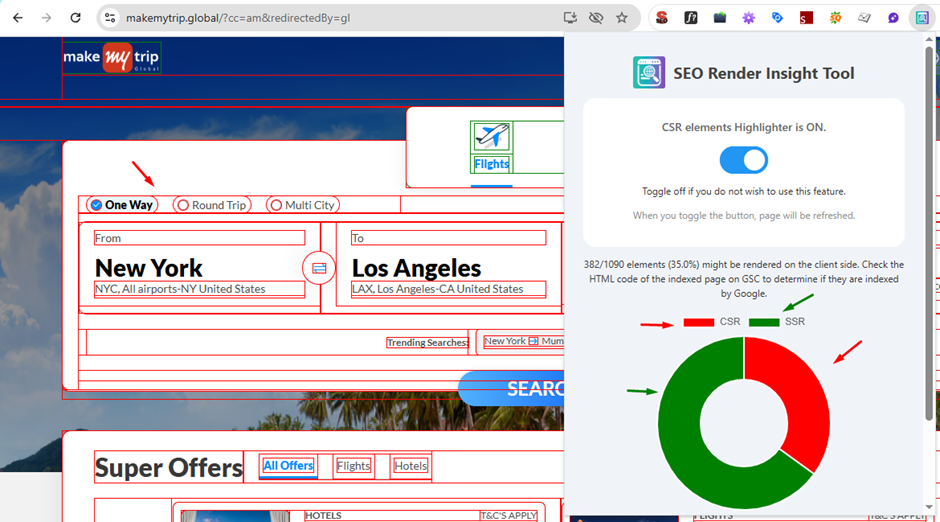Select the One Way radio button
This screenshot has height=522, width=940.
click(x=96, y=205)
